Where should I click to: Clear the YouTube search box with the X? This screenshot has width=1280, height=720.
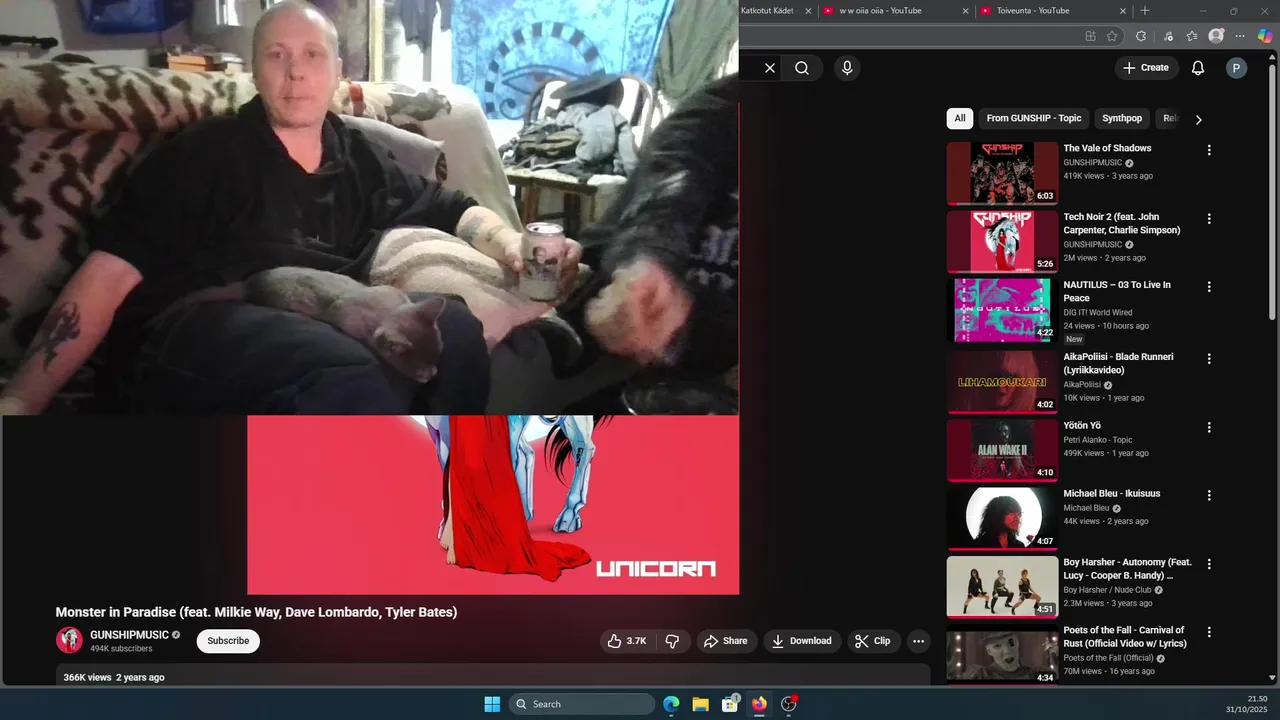770,68
